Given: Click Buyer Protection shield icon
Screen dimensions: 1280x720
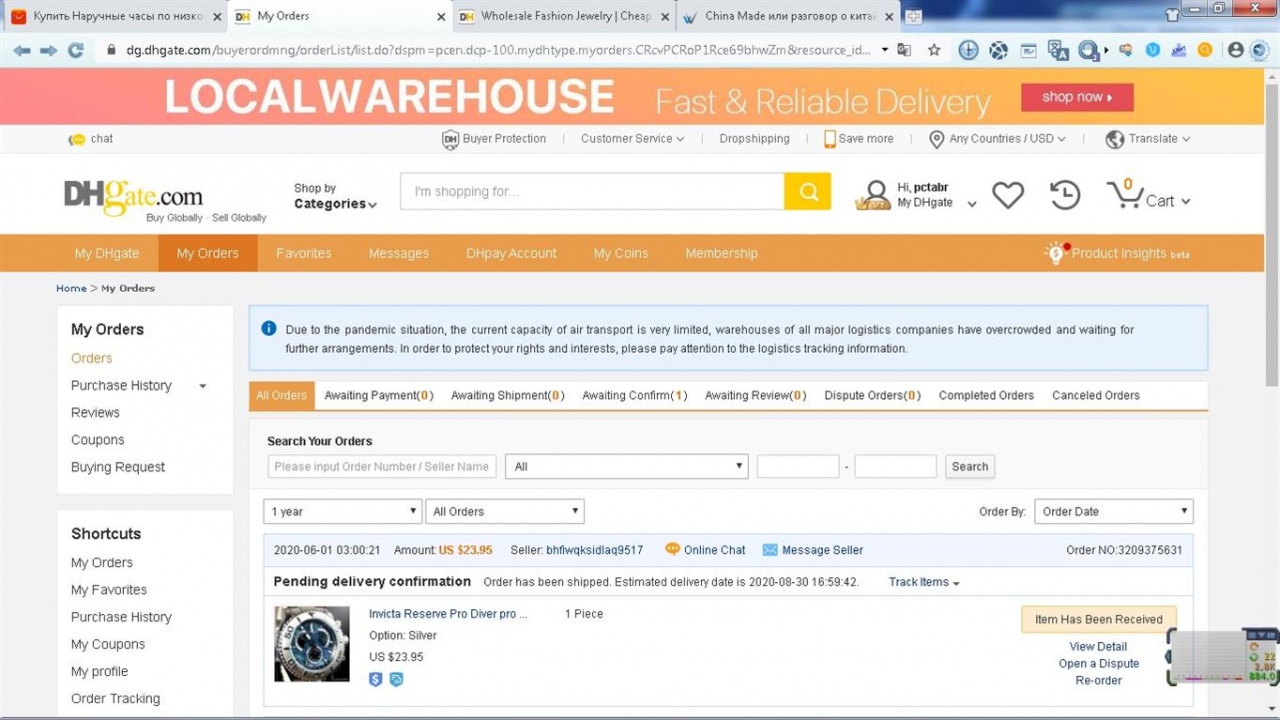Looking at the screenshot, I should tap(450, 140).
